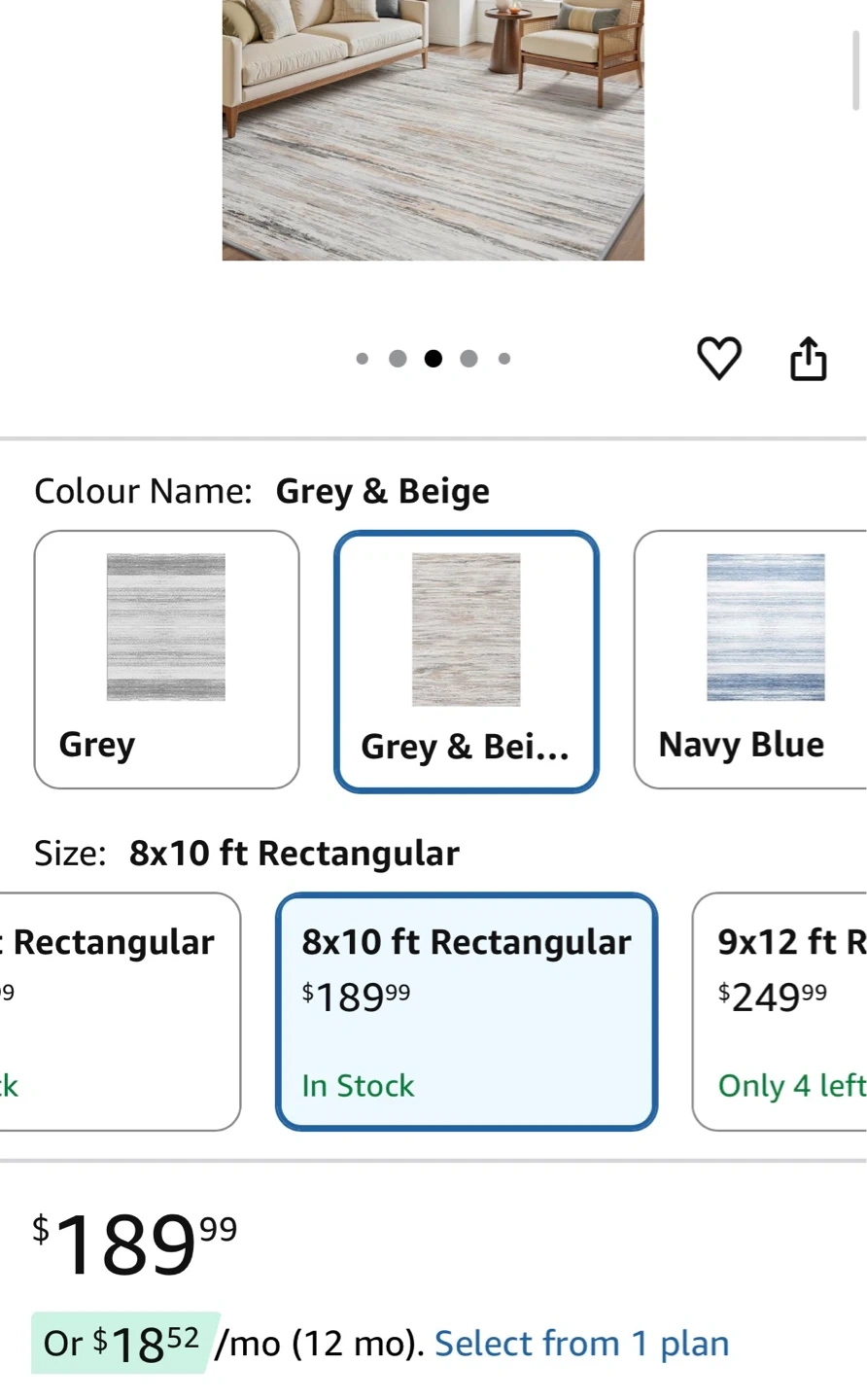Viewport: 867px width, 1400px height.
Task: Tap the $189.99 main price
Action: pos(135,1245)
